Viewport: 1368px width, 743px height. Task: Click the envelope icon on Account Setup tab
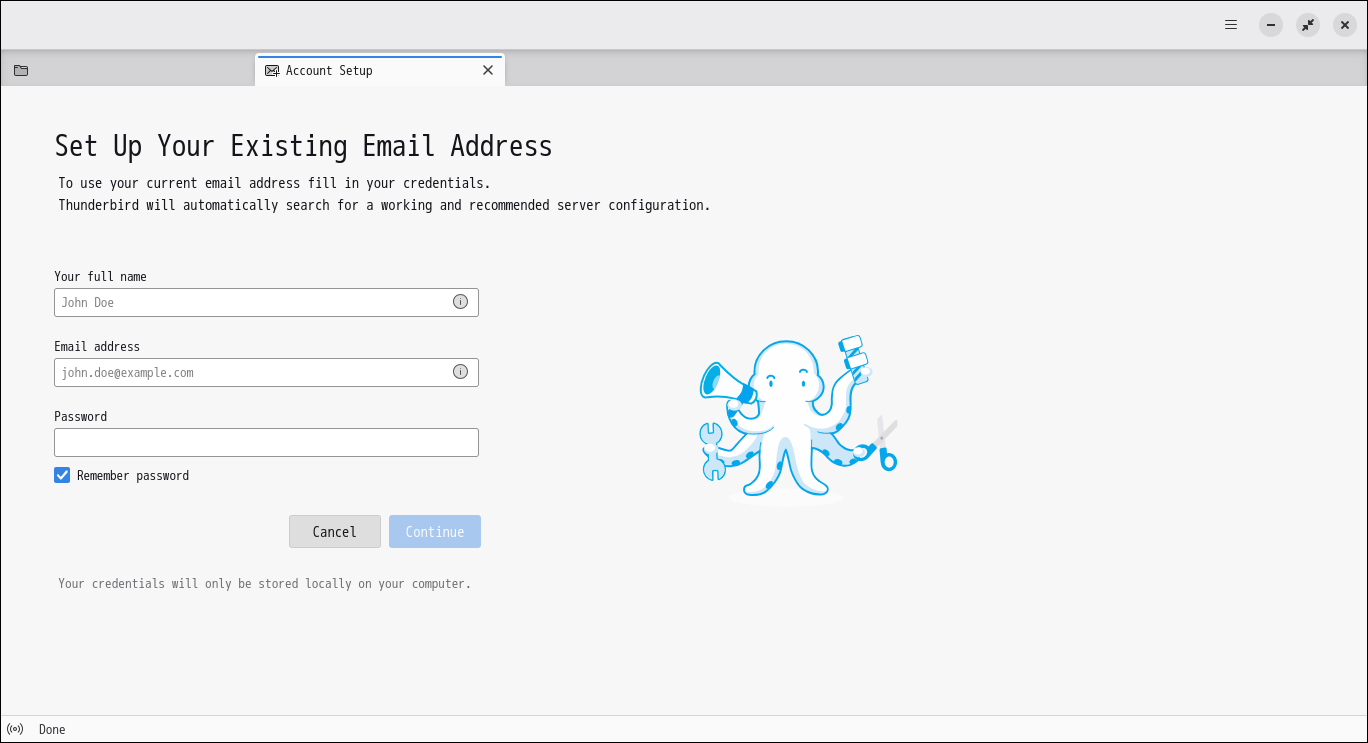[272, 71]
